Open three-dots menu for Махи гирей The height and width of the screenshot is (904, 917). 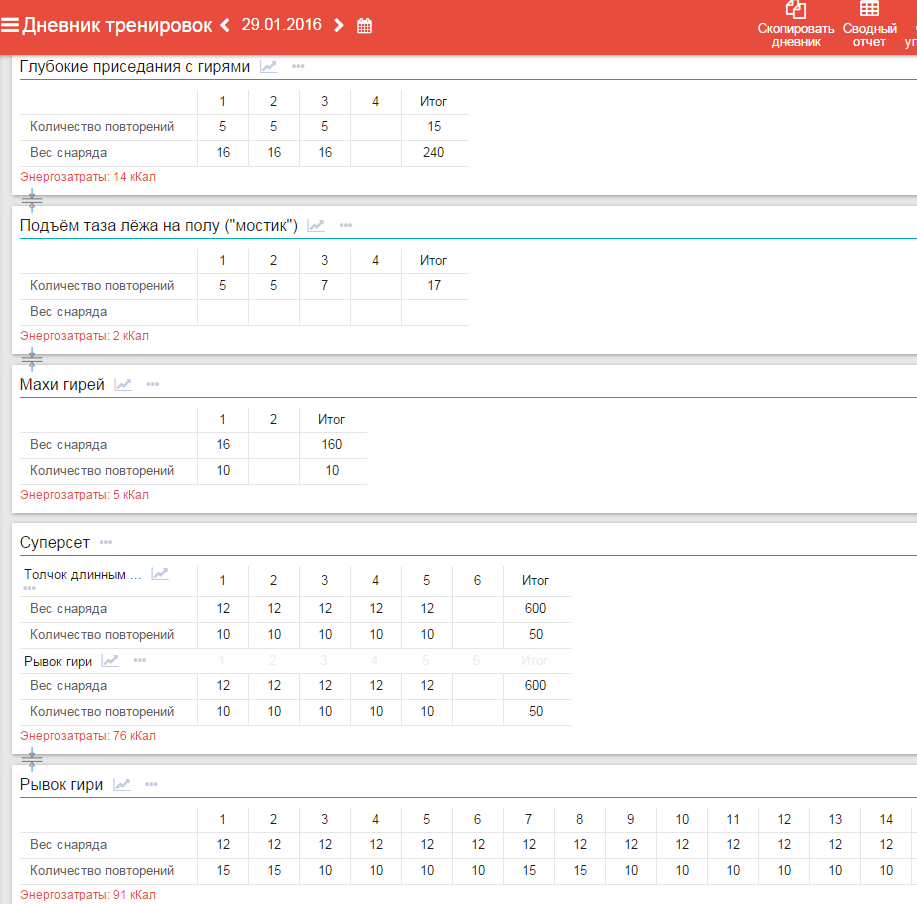point(153,384)
